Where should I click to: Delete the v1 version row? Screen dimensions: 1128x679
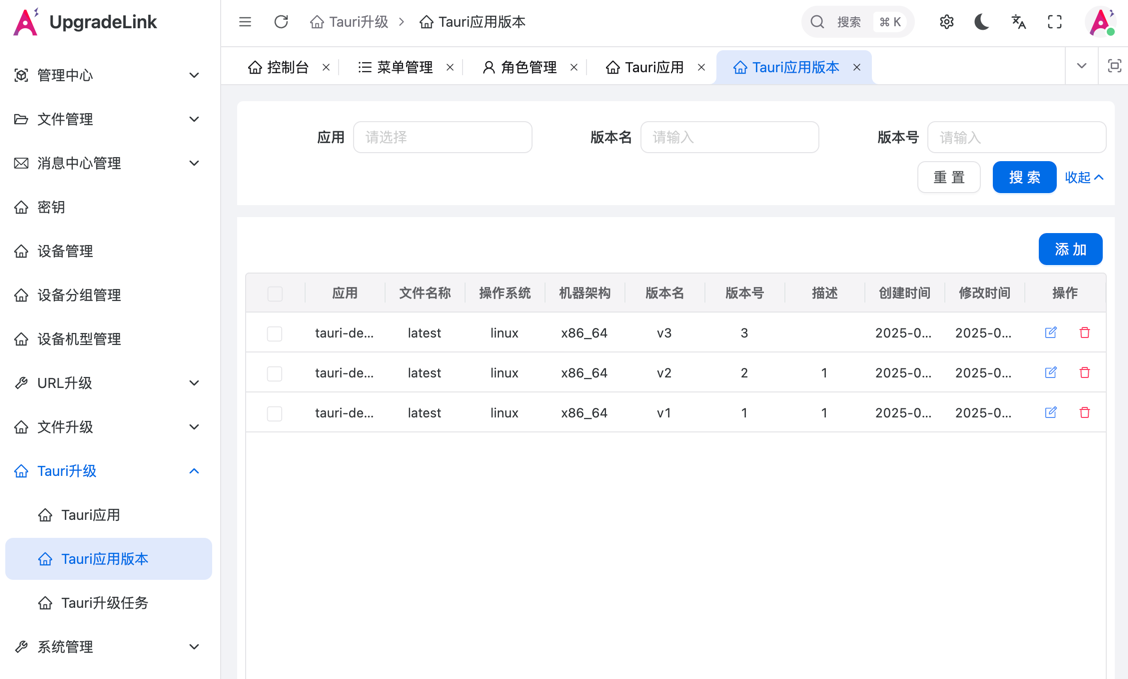coord(1084,412)
